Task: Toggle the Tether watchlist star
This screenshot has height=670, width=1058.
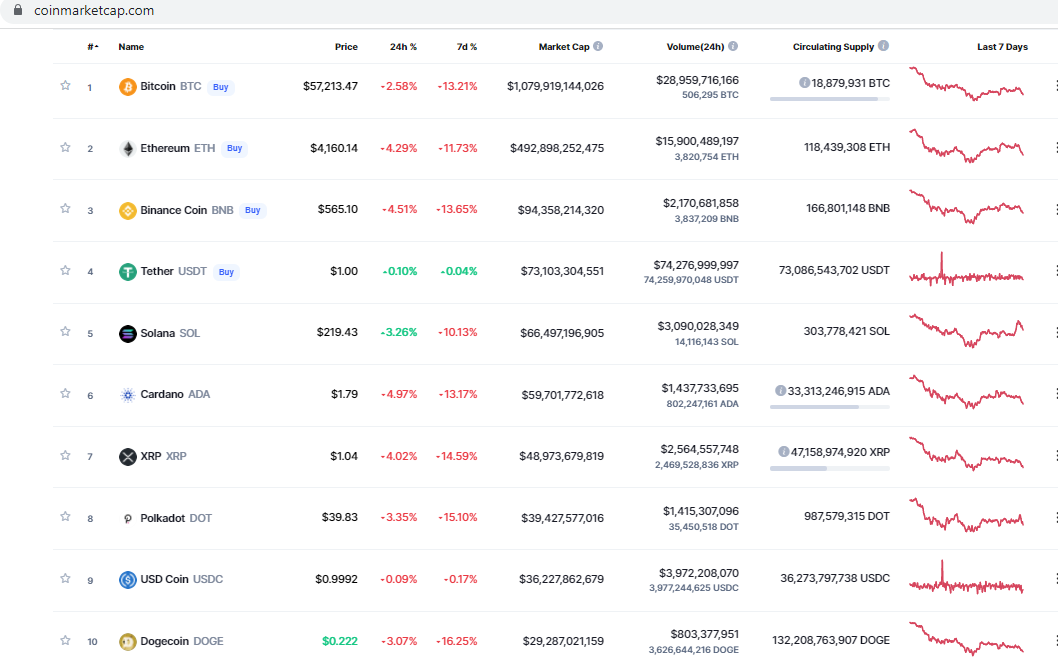Action: 65,270
